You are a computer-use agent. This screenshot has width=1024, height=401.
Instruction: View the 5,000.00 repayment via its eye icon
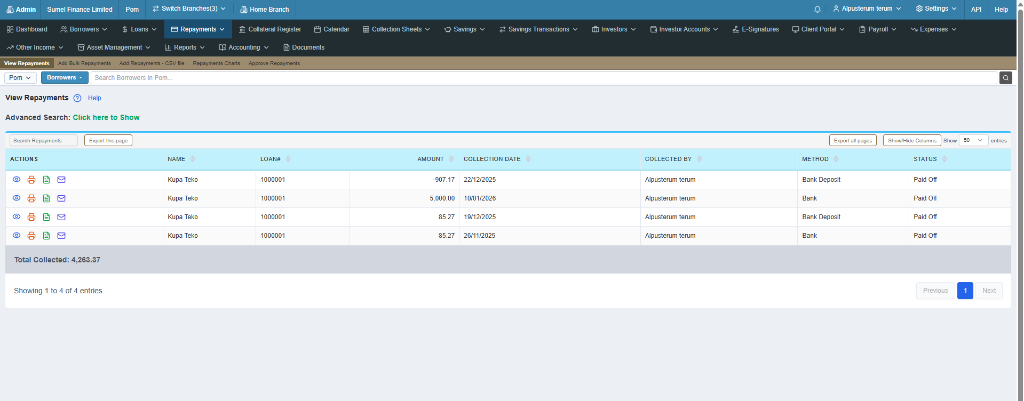(17, 198)
